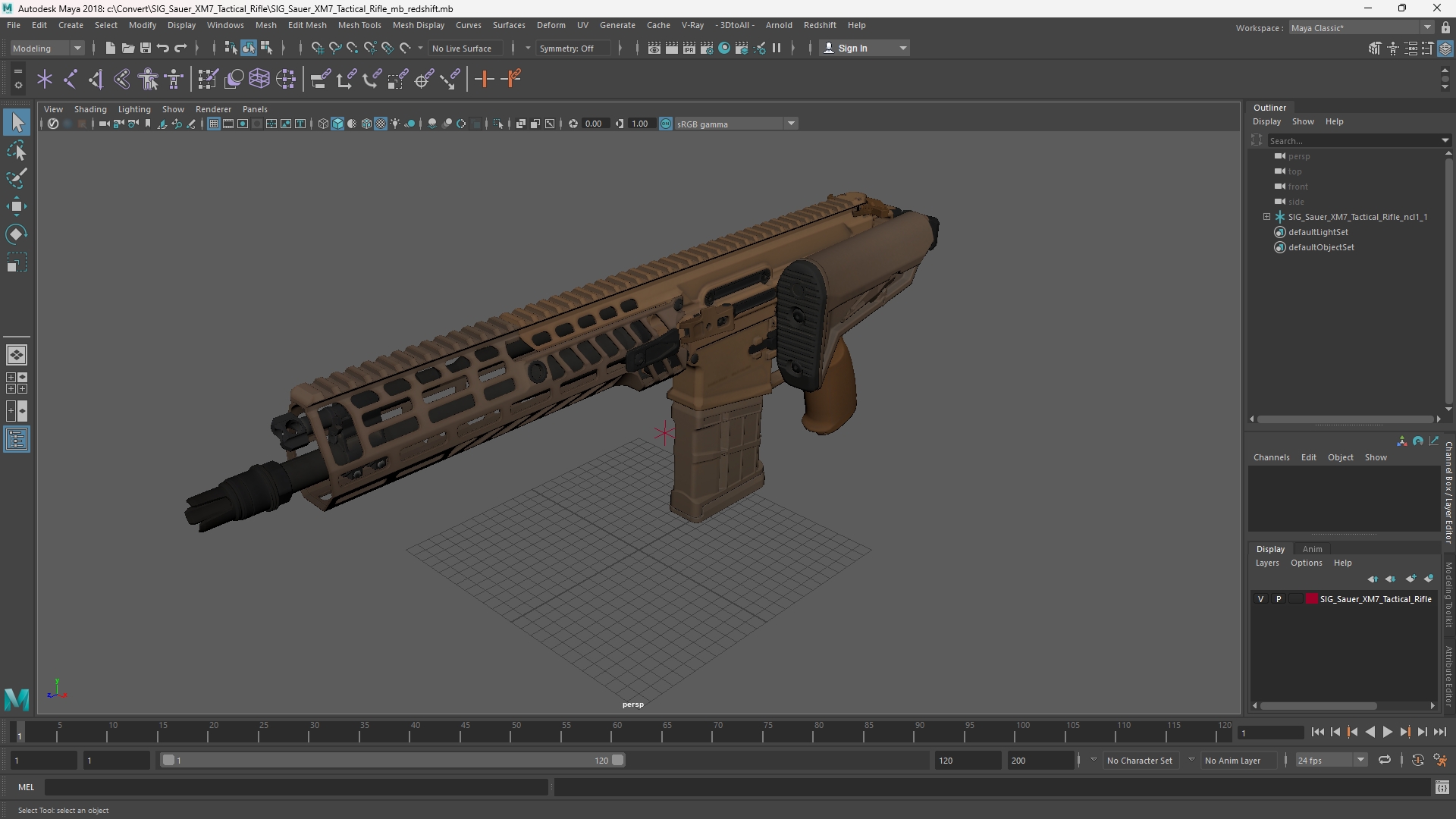Open the Render Settings icon

(707, 48)
